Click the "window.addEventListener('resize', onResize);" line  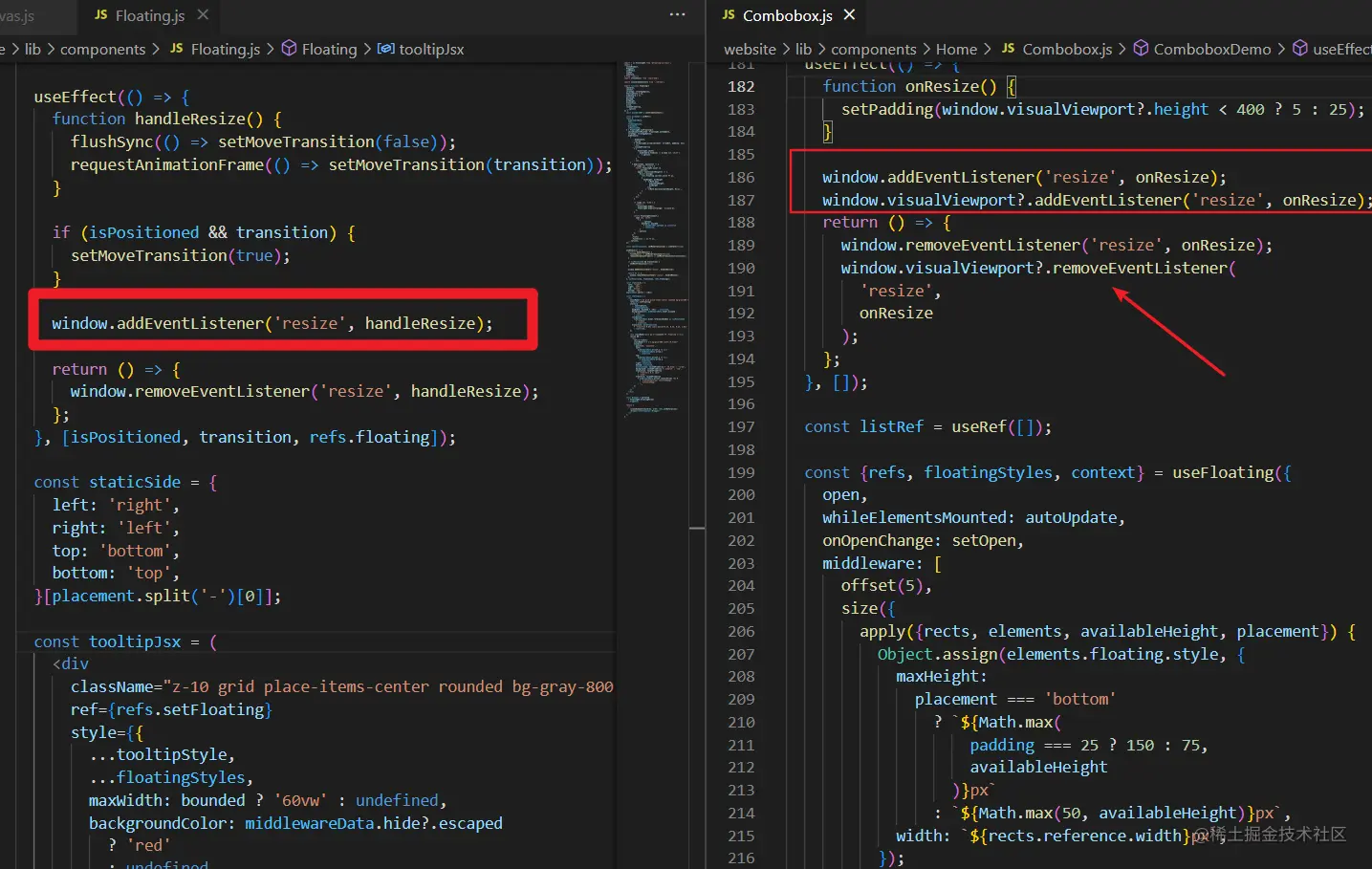coord(1024,177)
